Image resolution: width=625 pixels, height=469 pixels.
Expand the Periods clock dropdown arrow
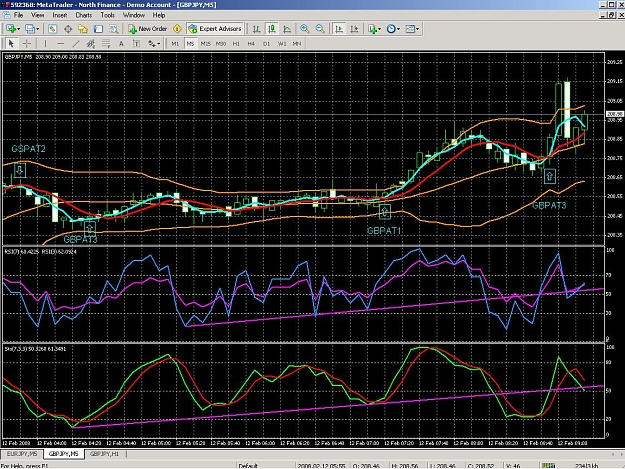click(x=398, y=29)
